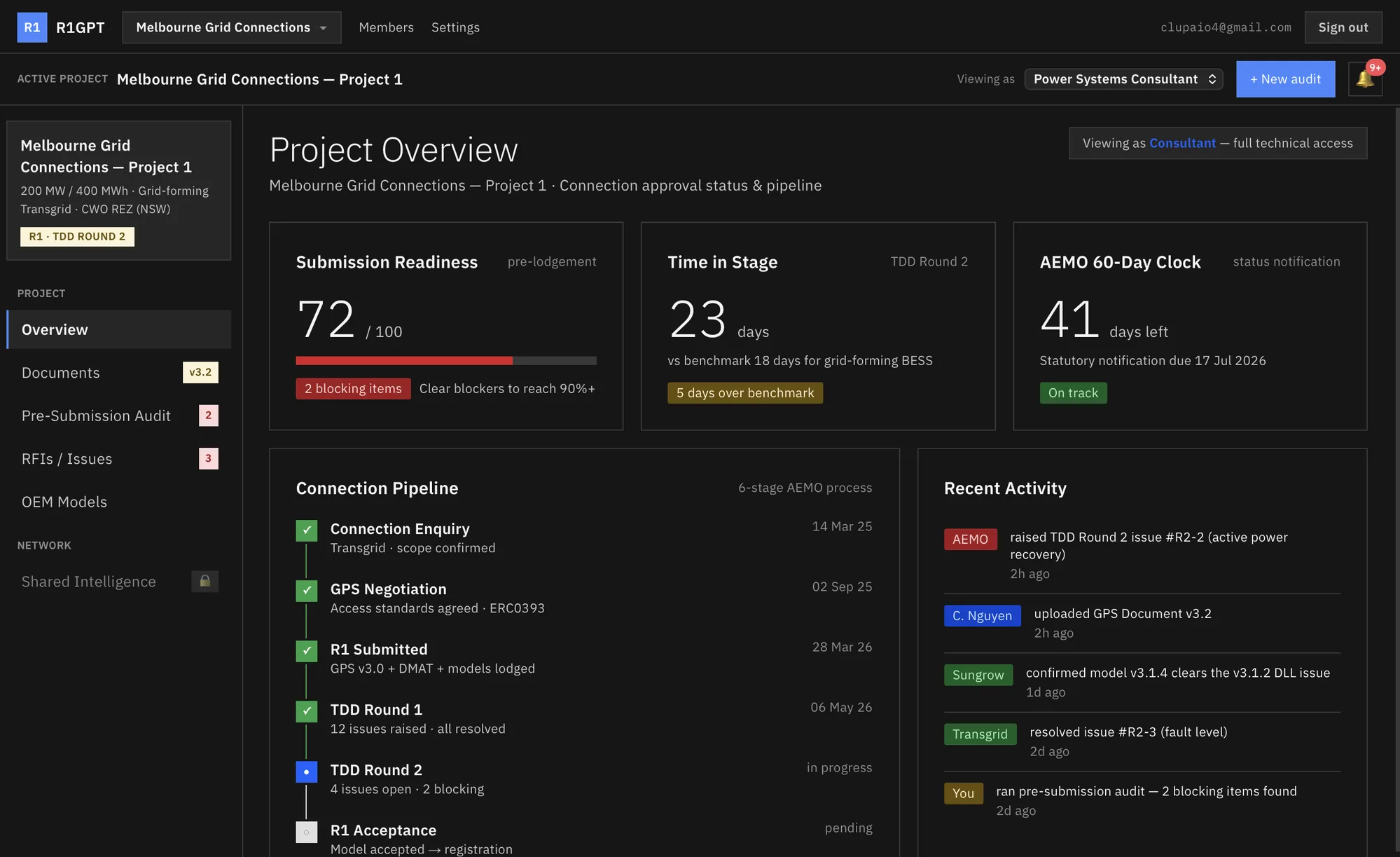Click the page scrollbar on the right edge
Screen dimensions: 1400x857
pos(1397,481)
